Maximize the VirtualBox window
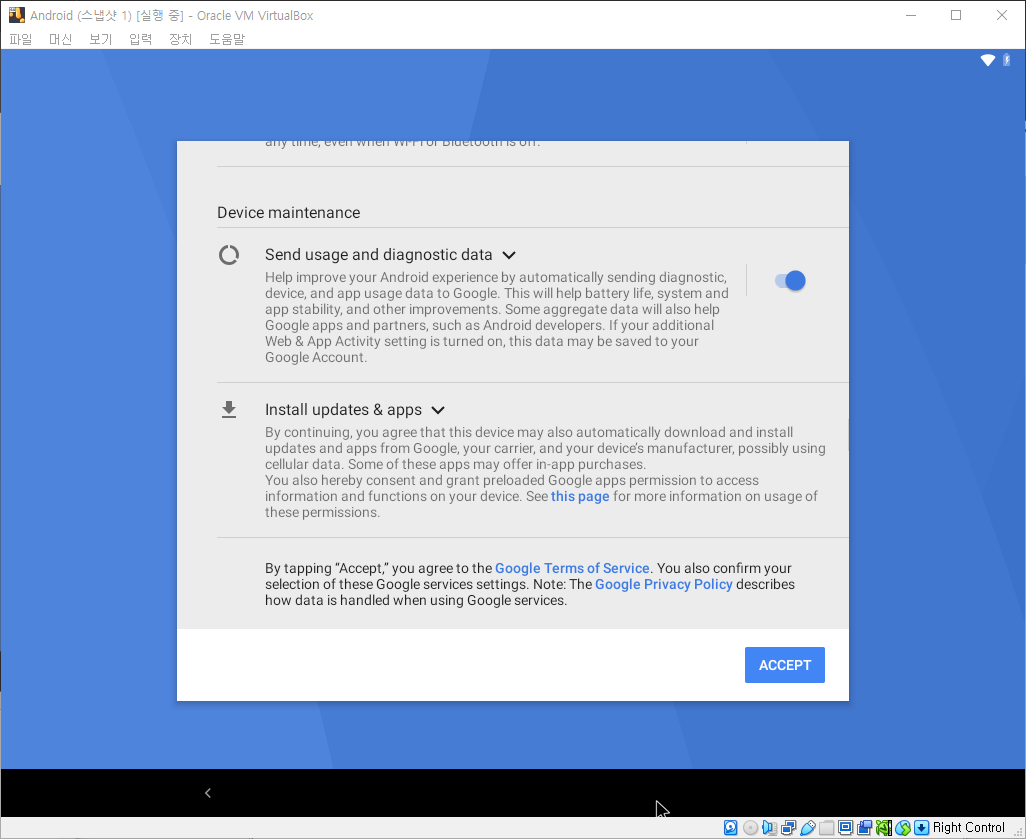This screenshot has width=1026, height=839. tap(956, 15)
